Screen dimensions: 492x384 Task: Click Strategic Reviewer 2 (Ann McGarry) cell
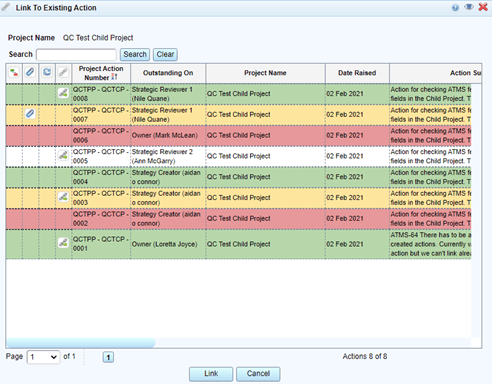168,156
